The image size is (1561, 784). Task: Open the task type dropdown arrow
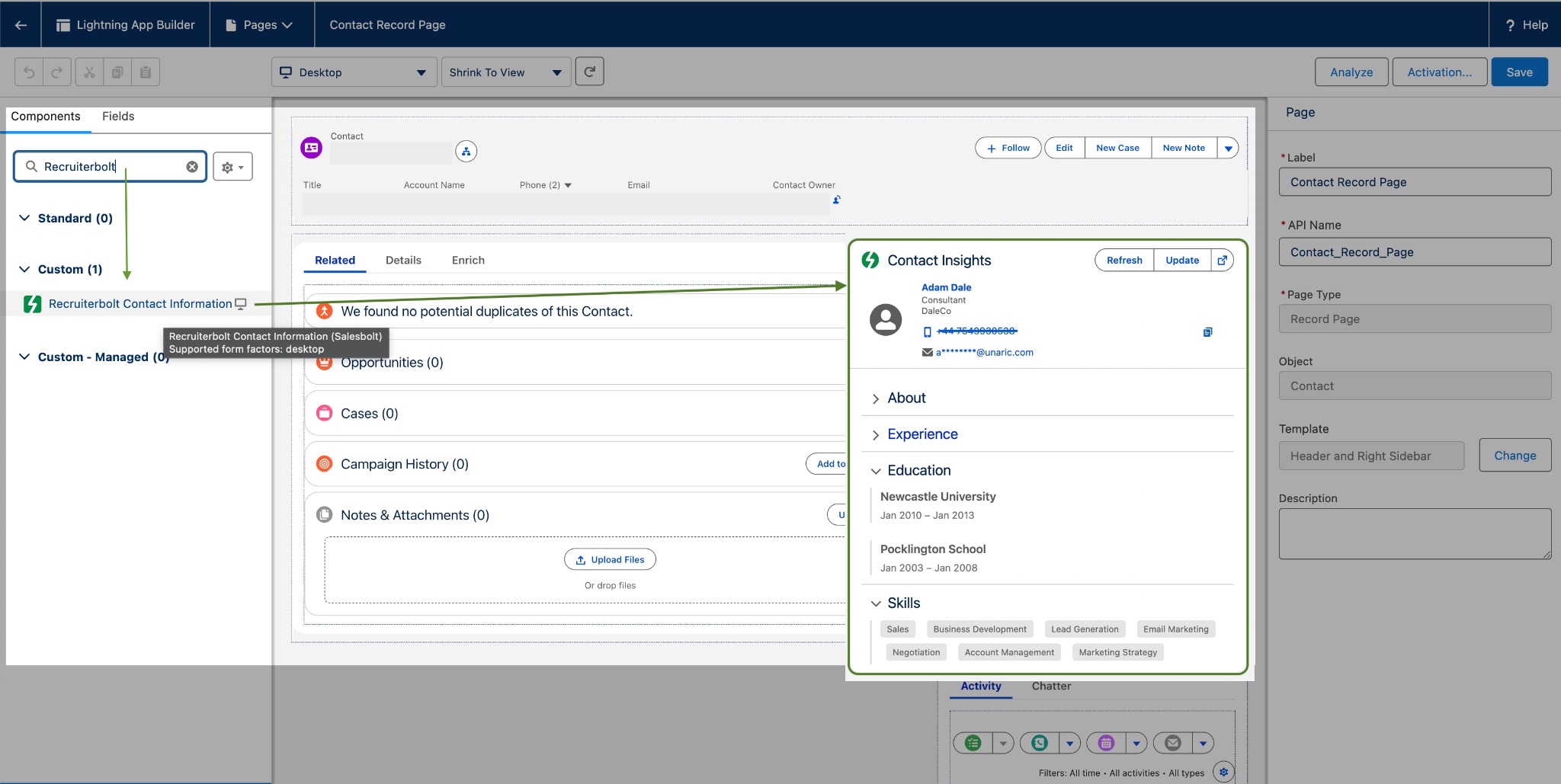point(1003,743)
